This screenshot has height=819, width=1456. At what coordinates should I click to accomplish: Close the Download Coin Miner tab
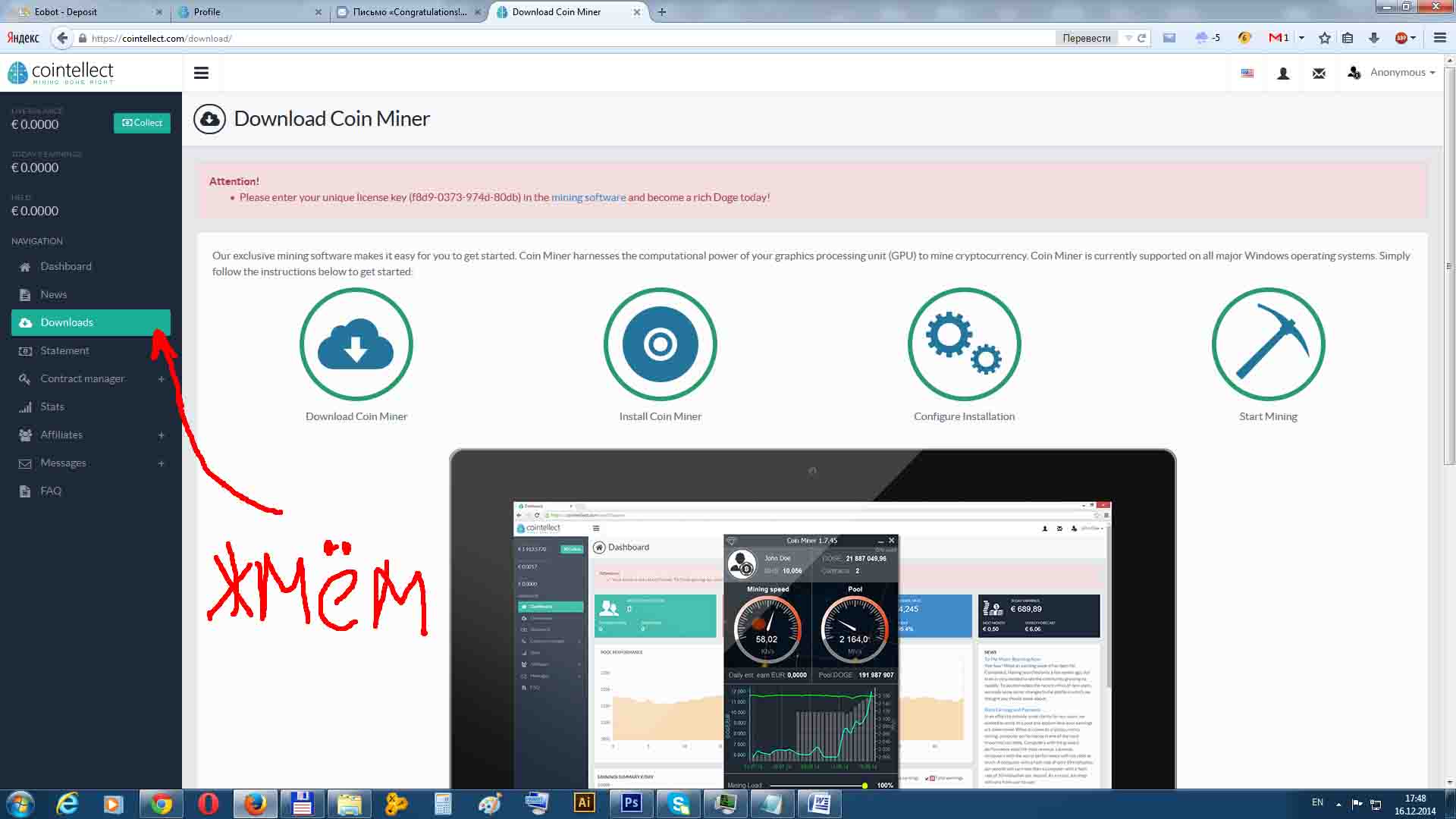(637, 12)
